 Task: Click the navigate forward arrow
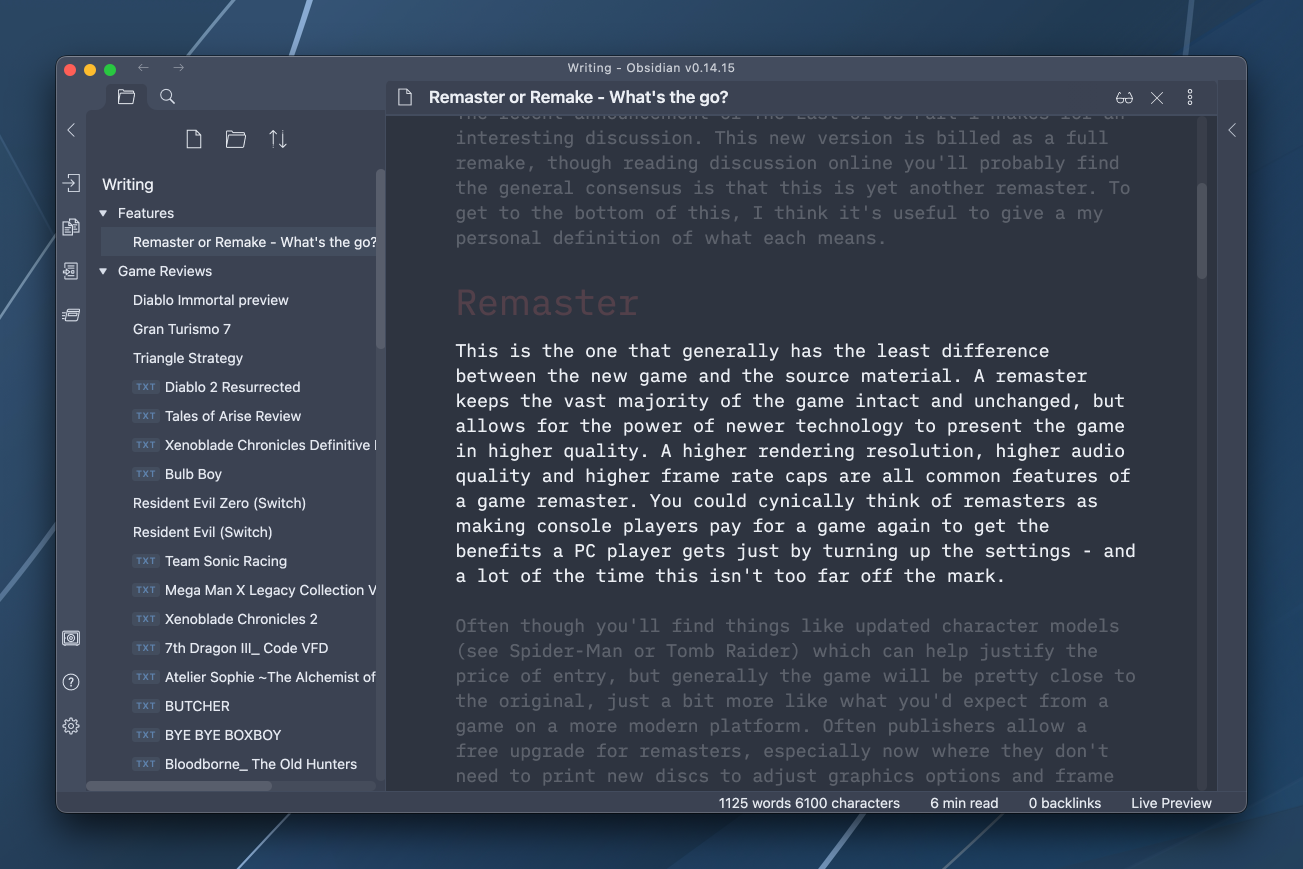click(x=178, y=67)
